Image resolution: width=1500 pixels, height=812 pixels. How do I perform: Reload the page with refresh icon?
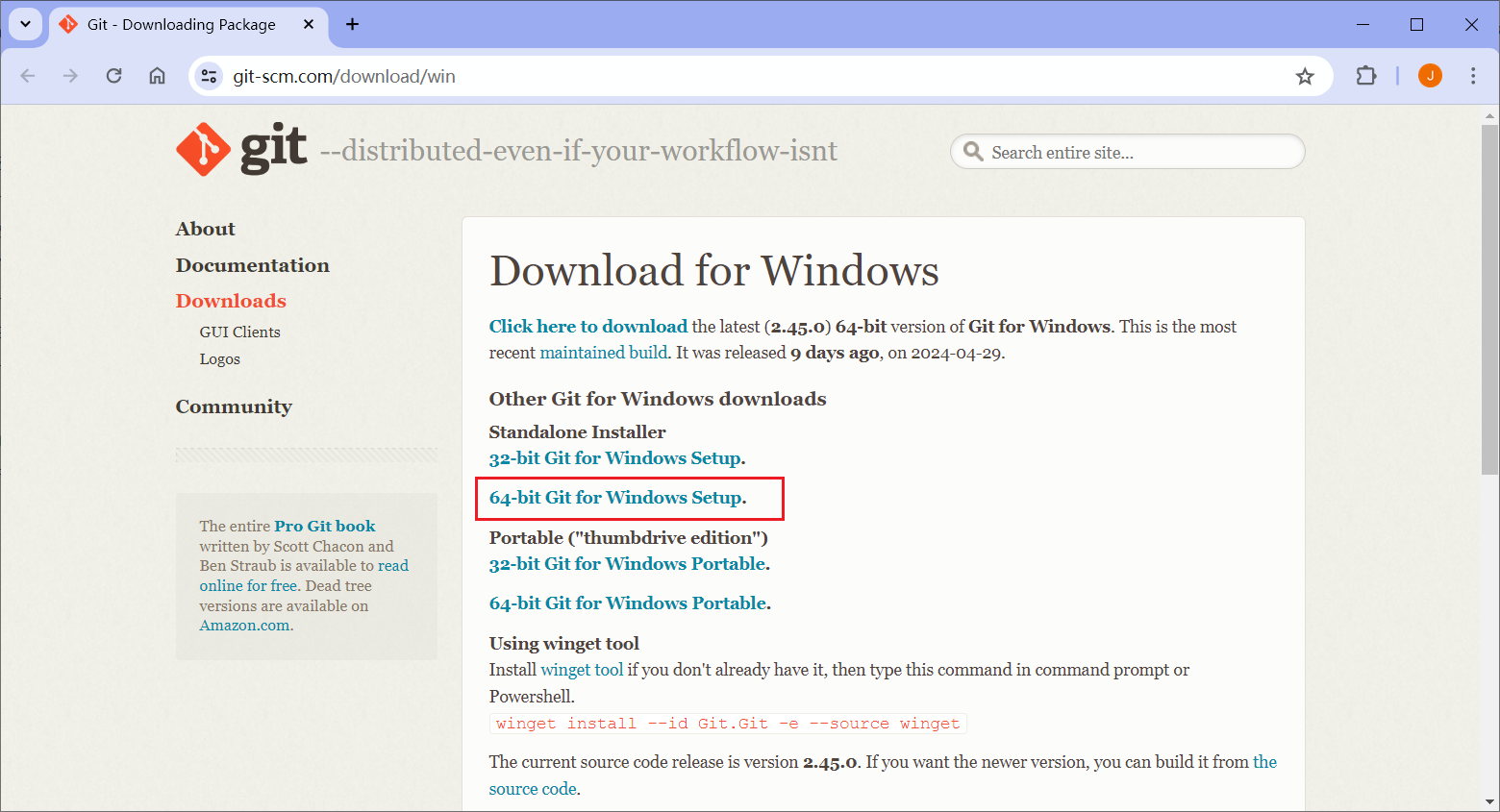(x=113, y=76)
